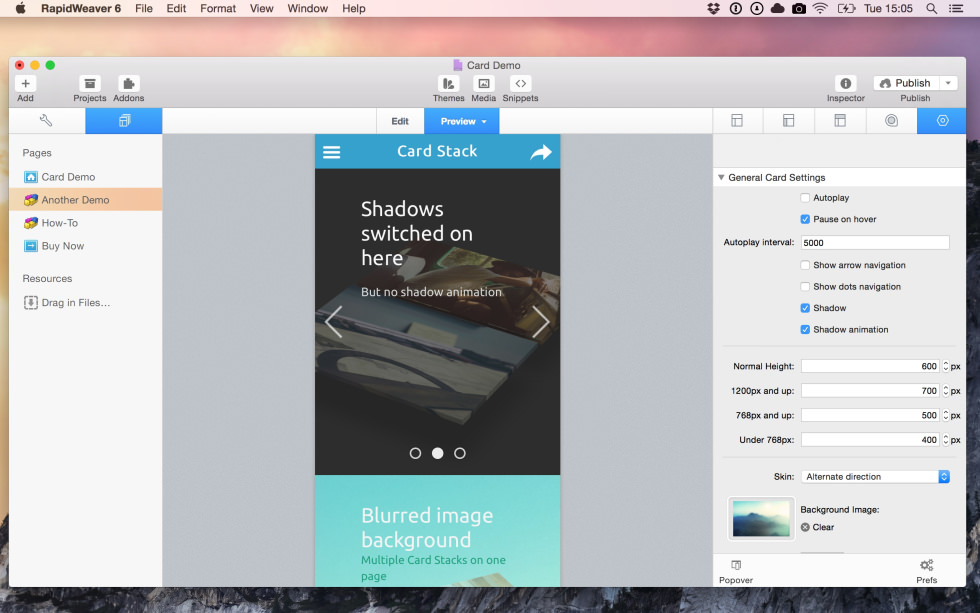
Task: Click the Add page plus icon
Action: point(26,83)
